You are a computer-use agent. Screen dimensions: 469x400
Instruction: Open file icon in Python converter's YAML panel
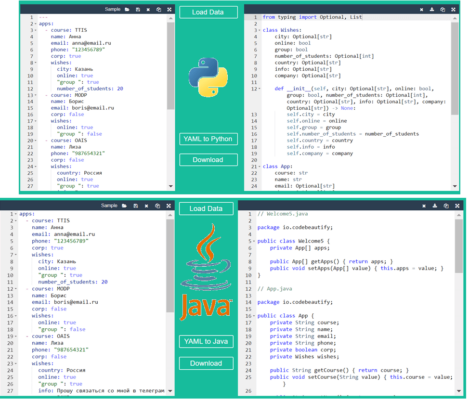(x=127, y=9)
